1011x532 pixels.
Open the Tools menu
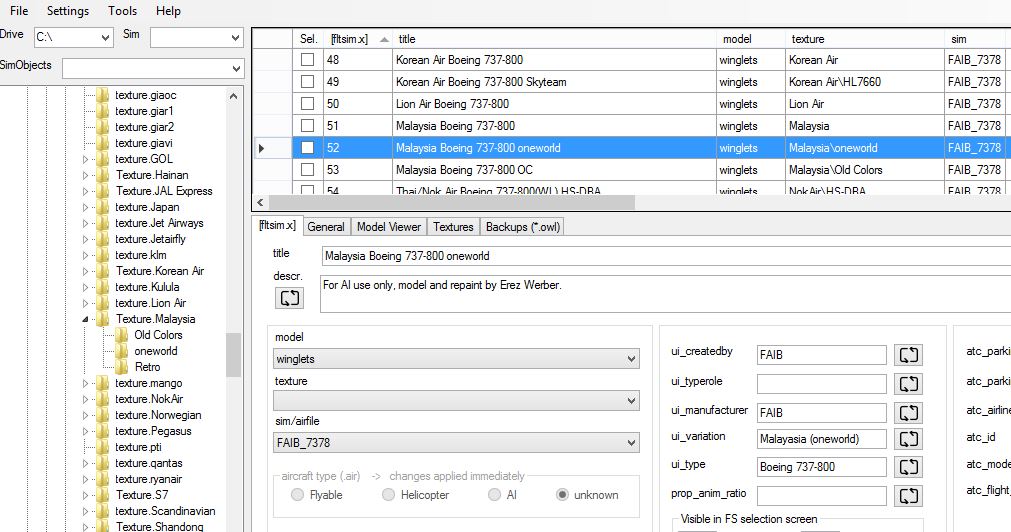click(123, 11)
